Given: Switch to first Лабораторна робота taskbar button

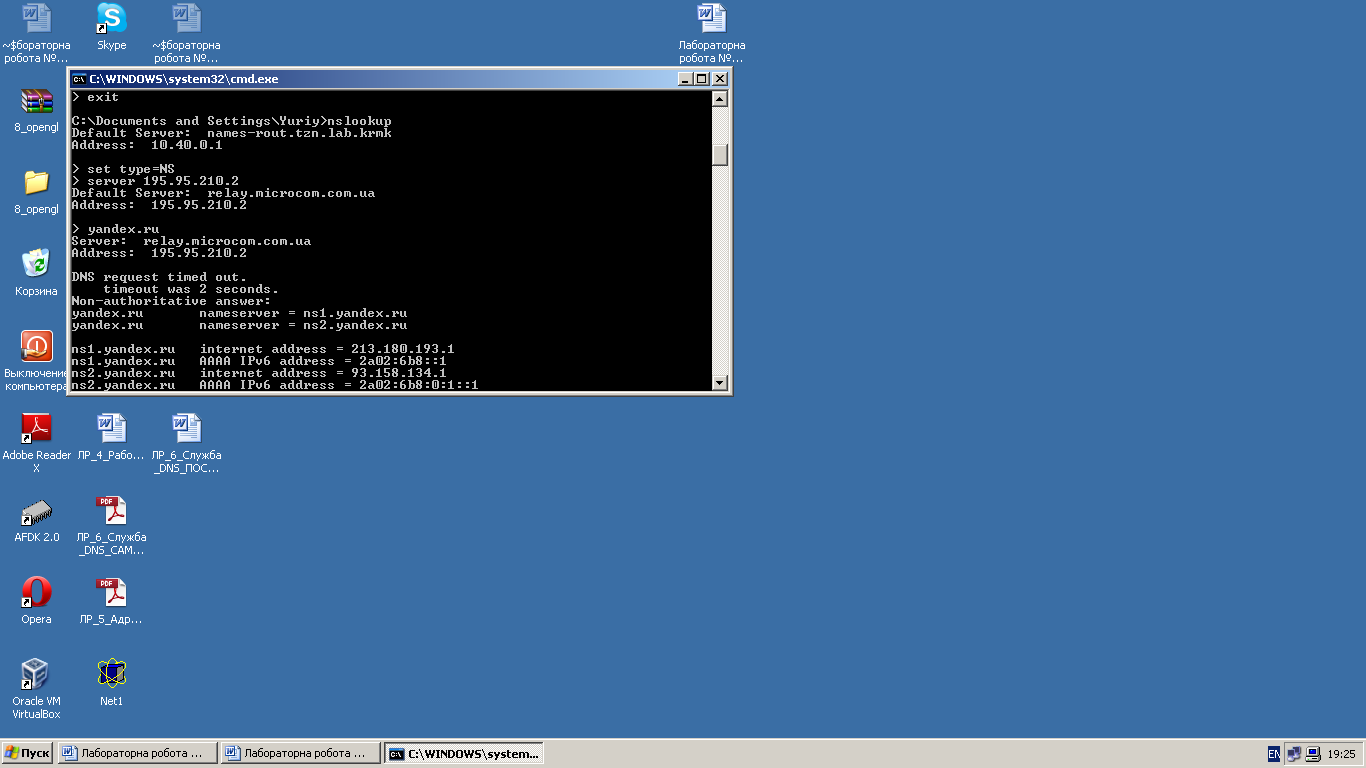Looking at the screenshot, I should click(x=138, y=753).
